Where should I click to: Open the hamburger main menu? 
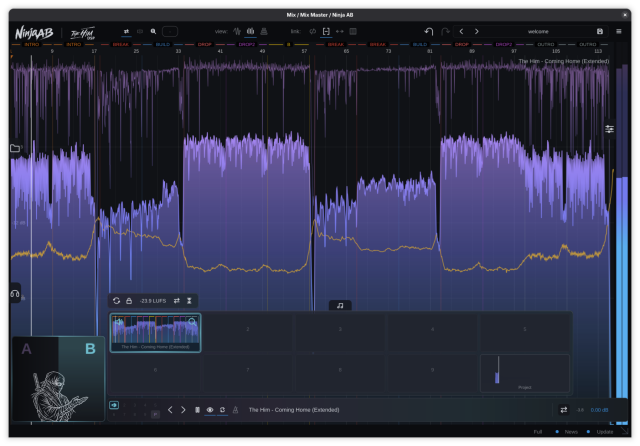(619, 31)
